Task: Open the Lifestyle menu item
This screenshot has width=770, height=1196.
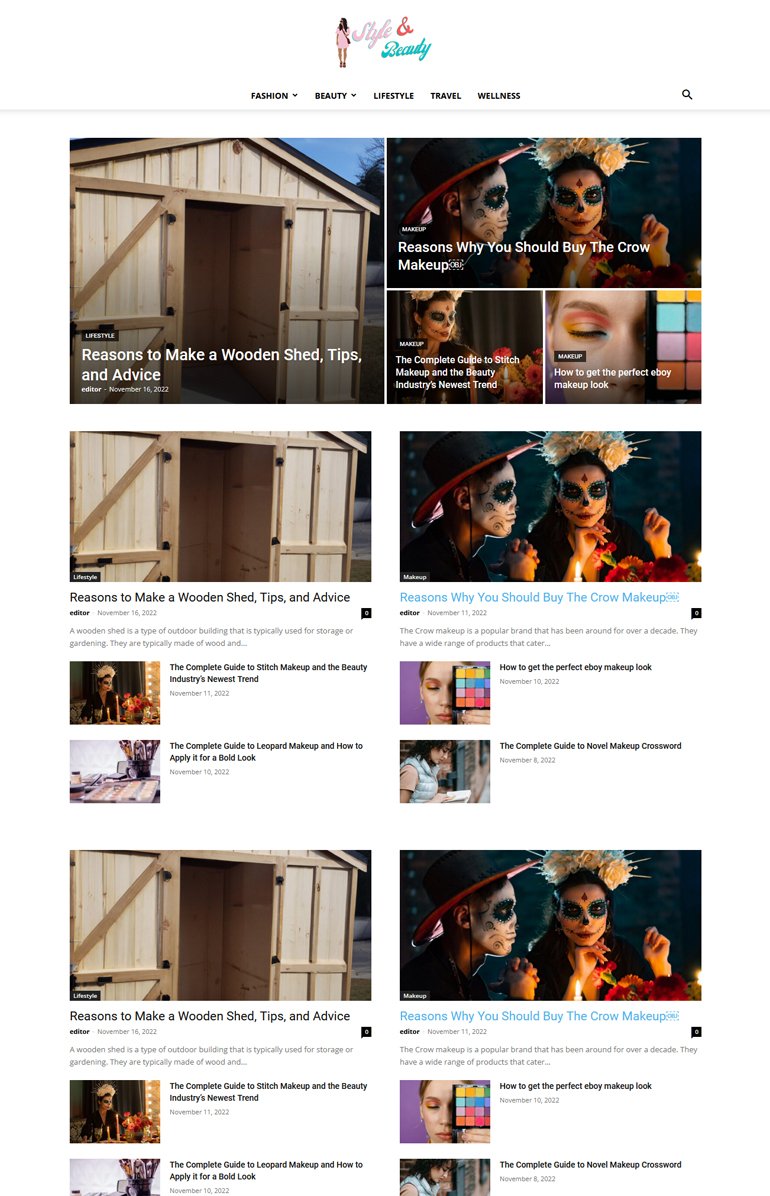Action: point(393,96)
